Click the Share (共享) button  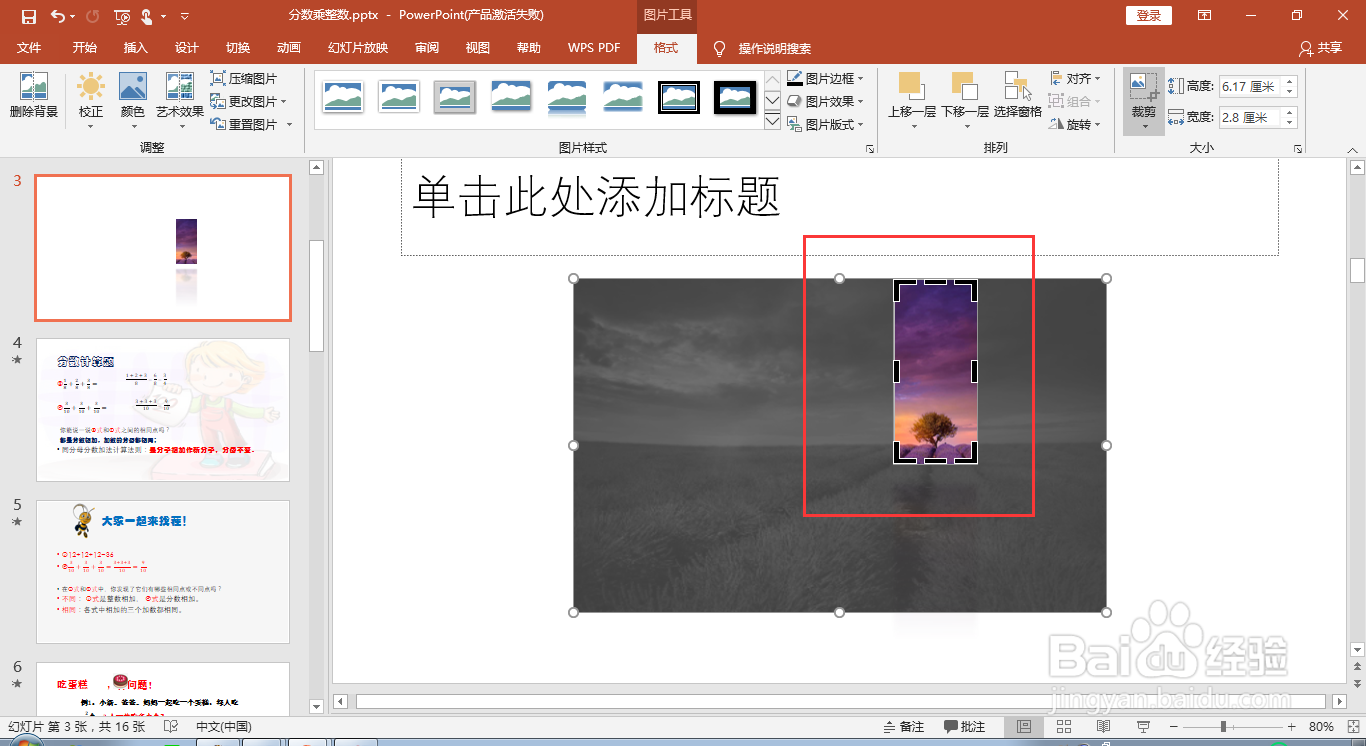point(1320,48)
